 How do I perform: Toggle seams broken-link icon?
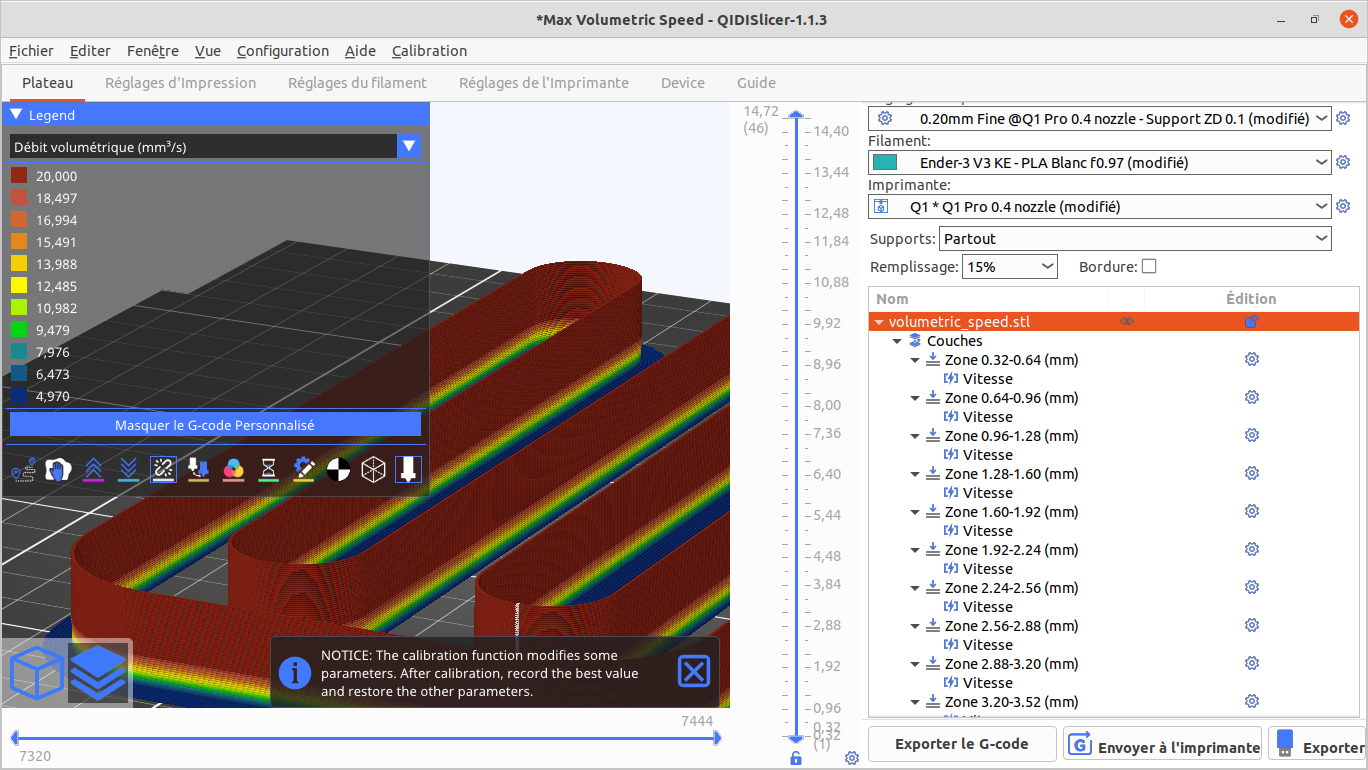click(164, 469)
